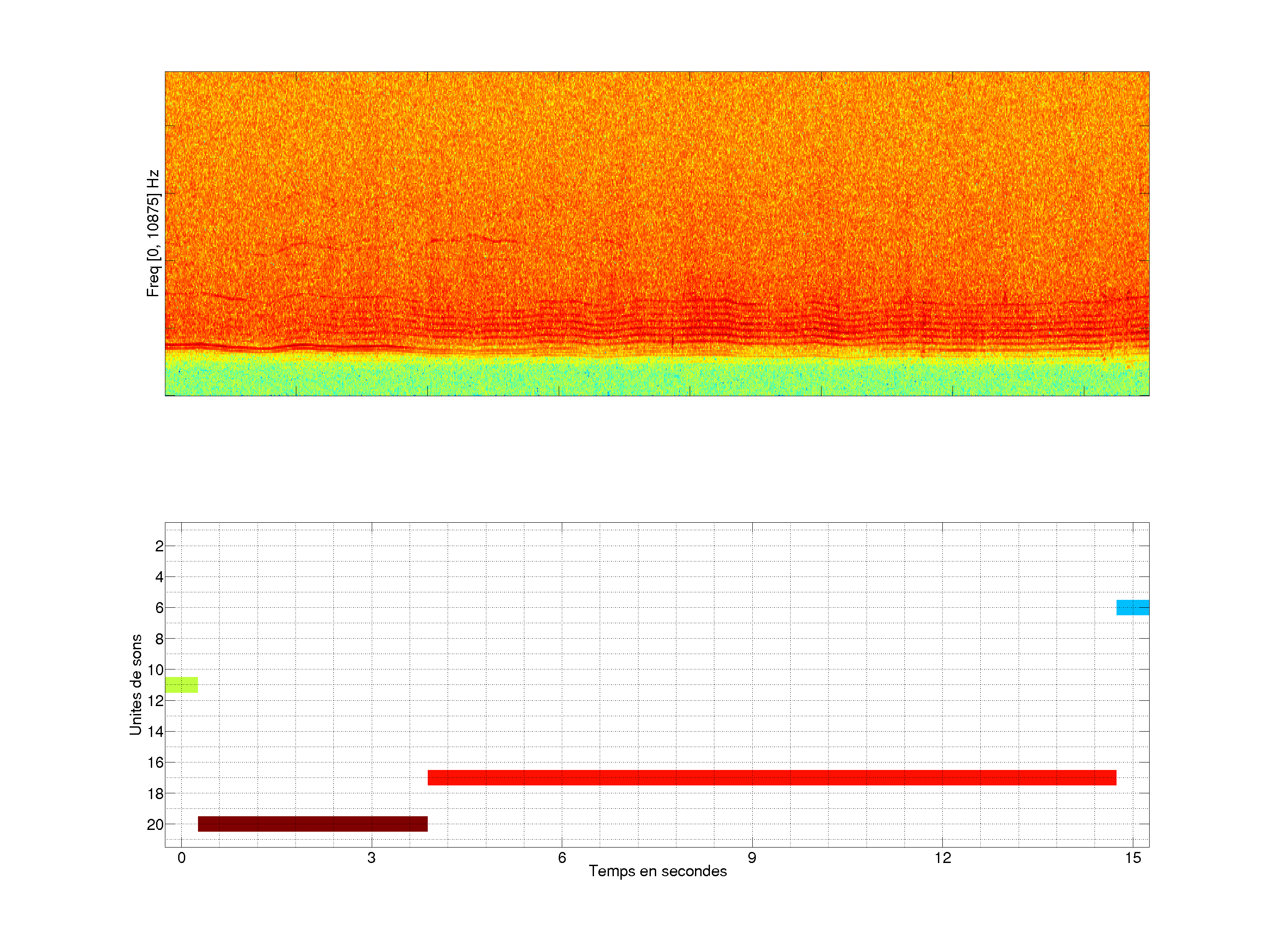Screen dimensions: 1270x952
Task: Click the red bar at unit 17
Action: coord(772,777)
